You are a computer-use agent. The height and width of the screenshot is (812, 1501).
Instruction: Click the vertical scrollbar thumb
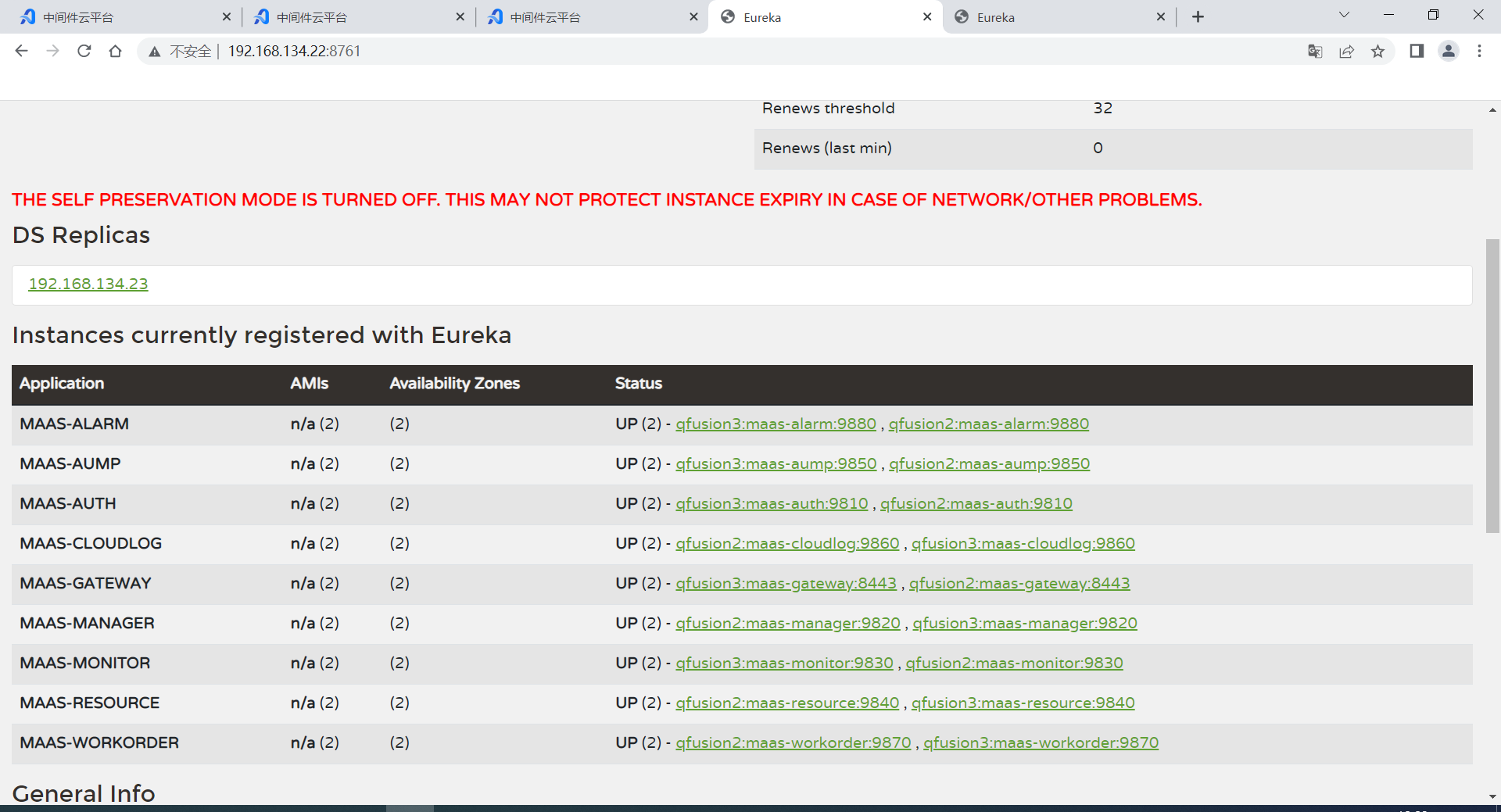(x=1492, y=386)
